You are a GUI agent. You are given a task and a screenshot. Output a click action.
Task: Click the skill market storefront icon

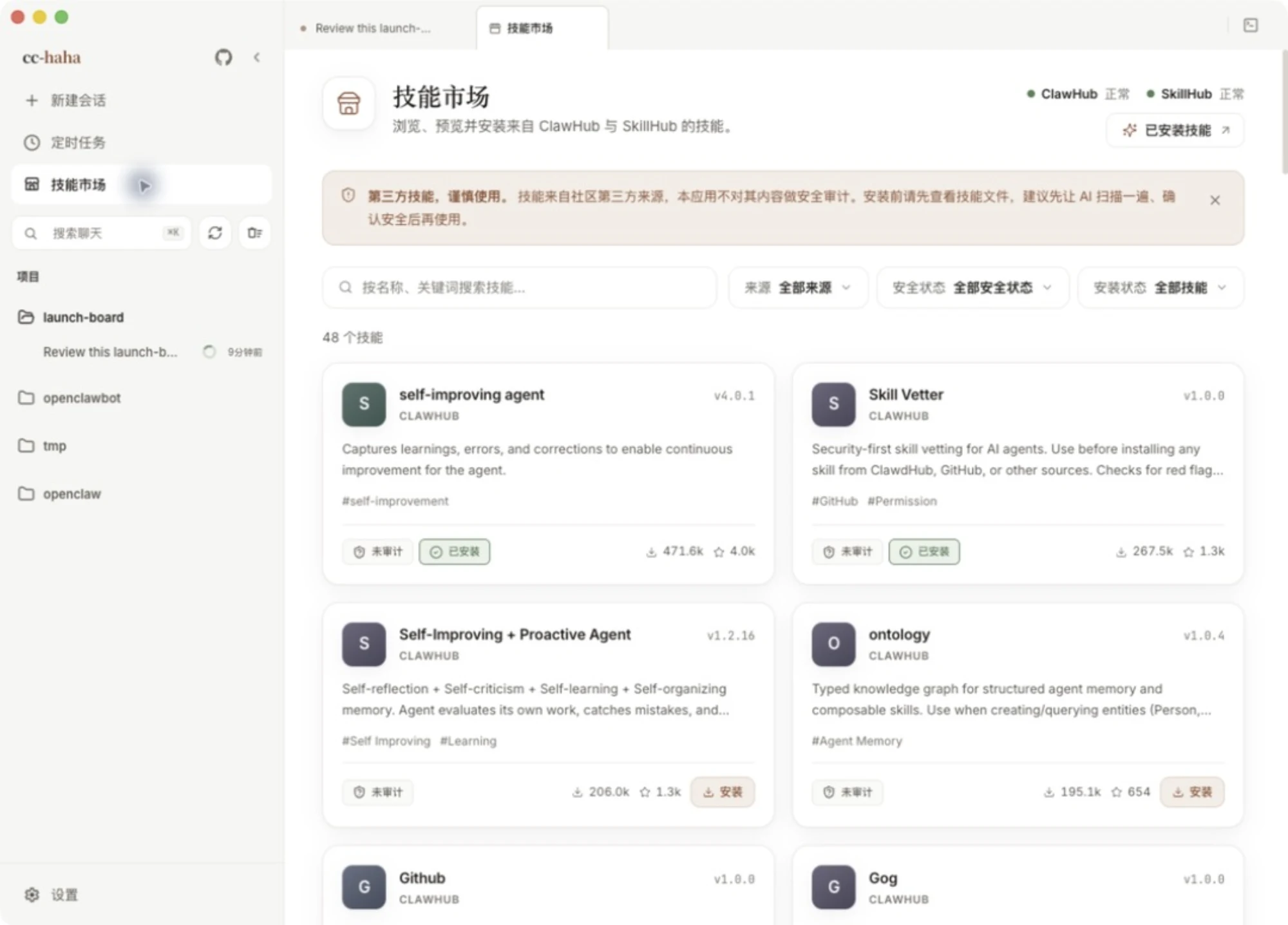349,104
